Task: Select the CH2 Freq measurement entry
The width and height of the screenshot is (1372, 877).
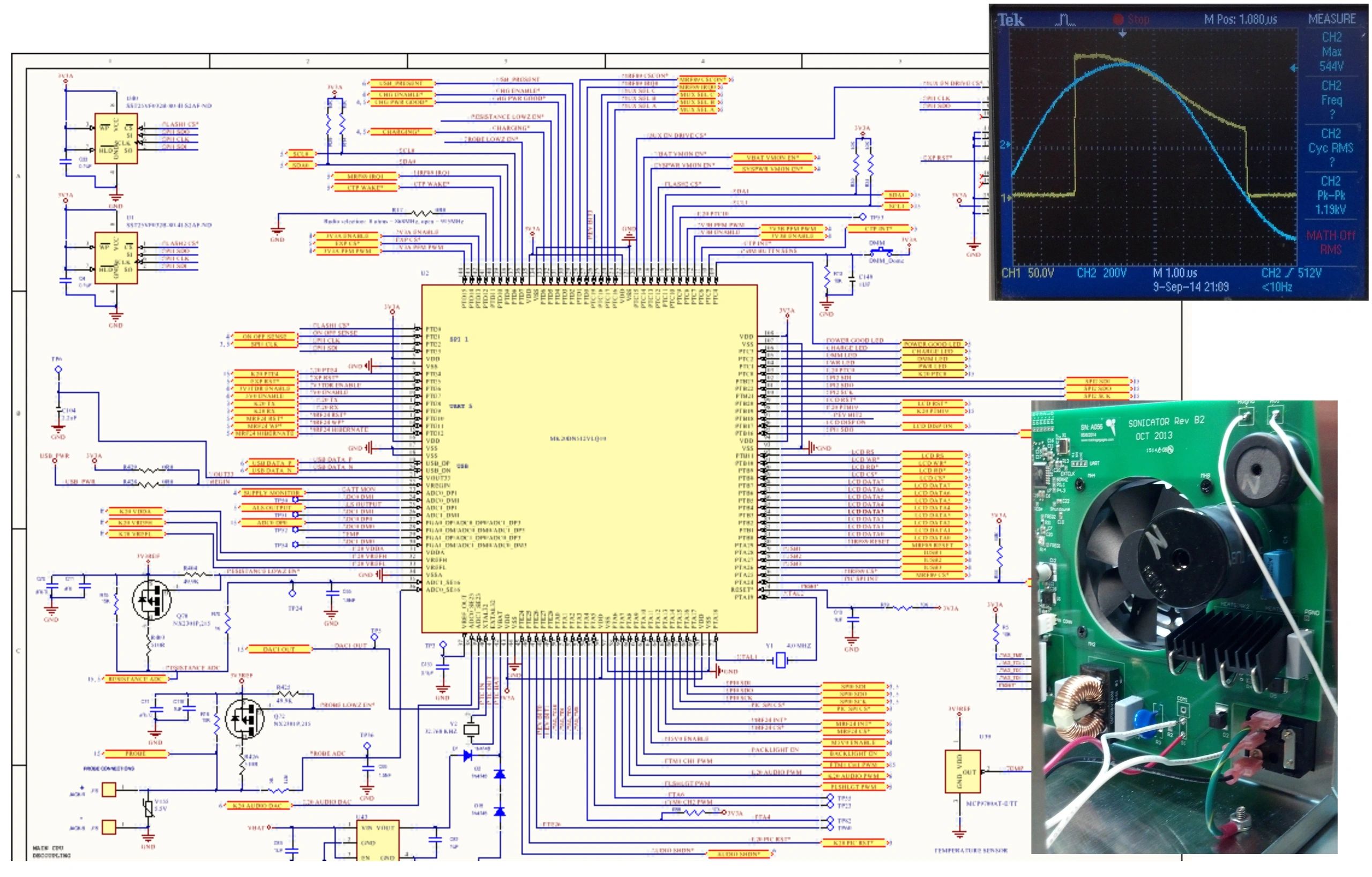Action: [x=1331, y=100]
